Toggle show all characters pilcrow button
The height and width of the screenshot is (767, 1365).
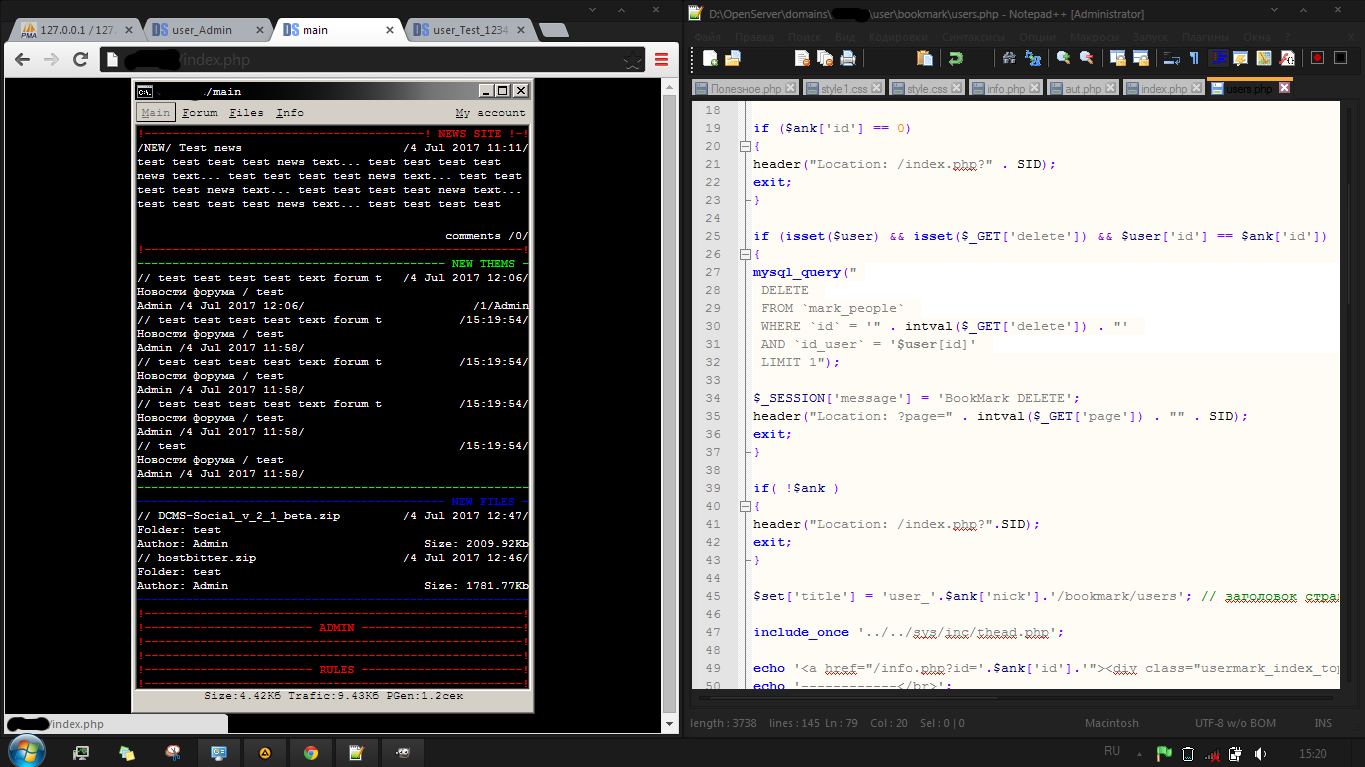[1194, 58]
